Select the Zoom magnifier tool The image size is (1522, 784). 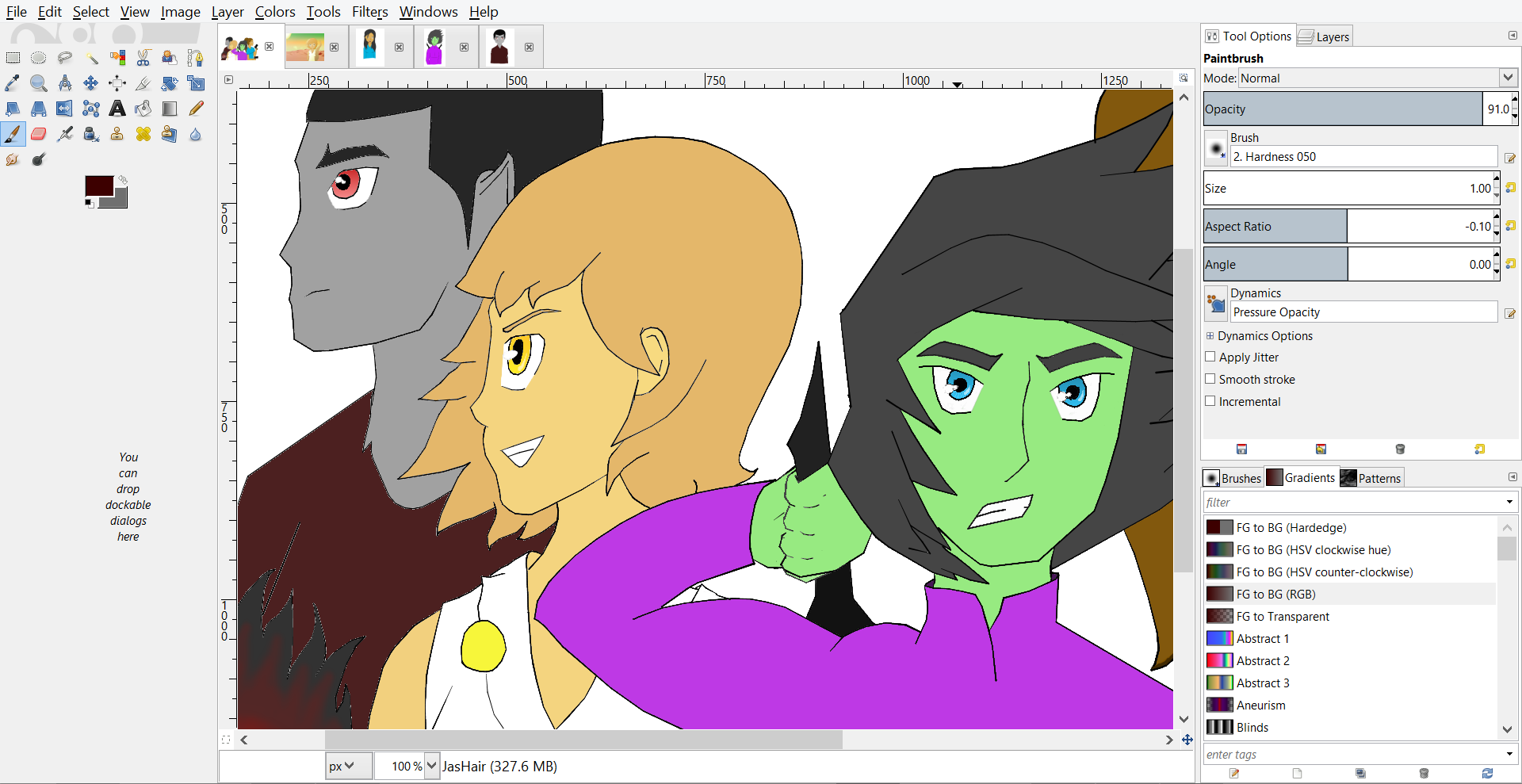pyautogui.click(x=38, y=83)
